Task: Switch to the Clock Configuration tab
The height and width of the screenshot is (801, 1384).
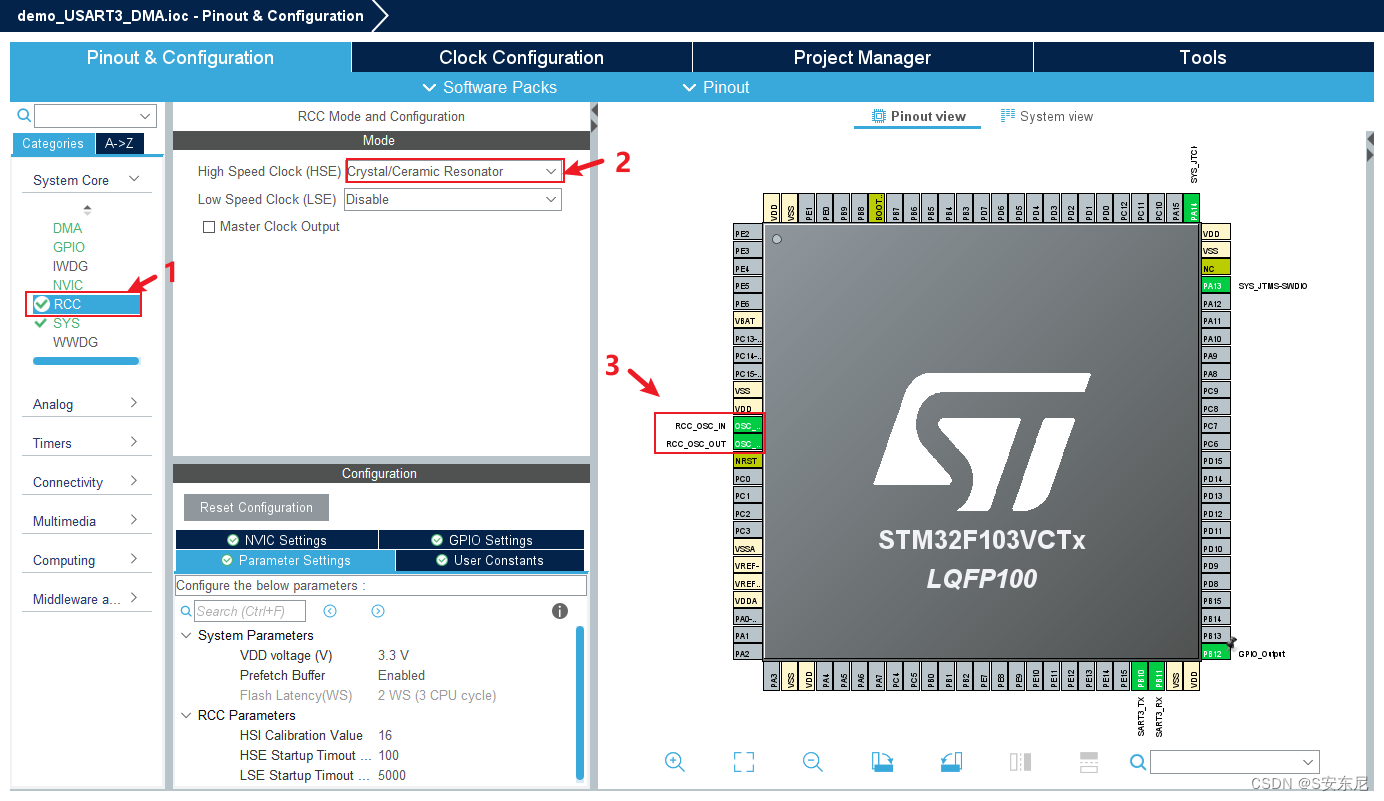Action: (x=520, y=57)
